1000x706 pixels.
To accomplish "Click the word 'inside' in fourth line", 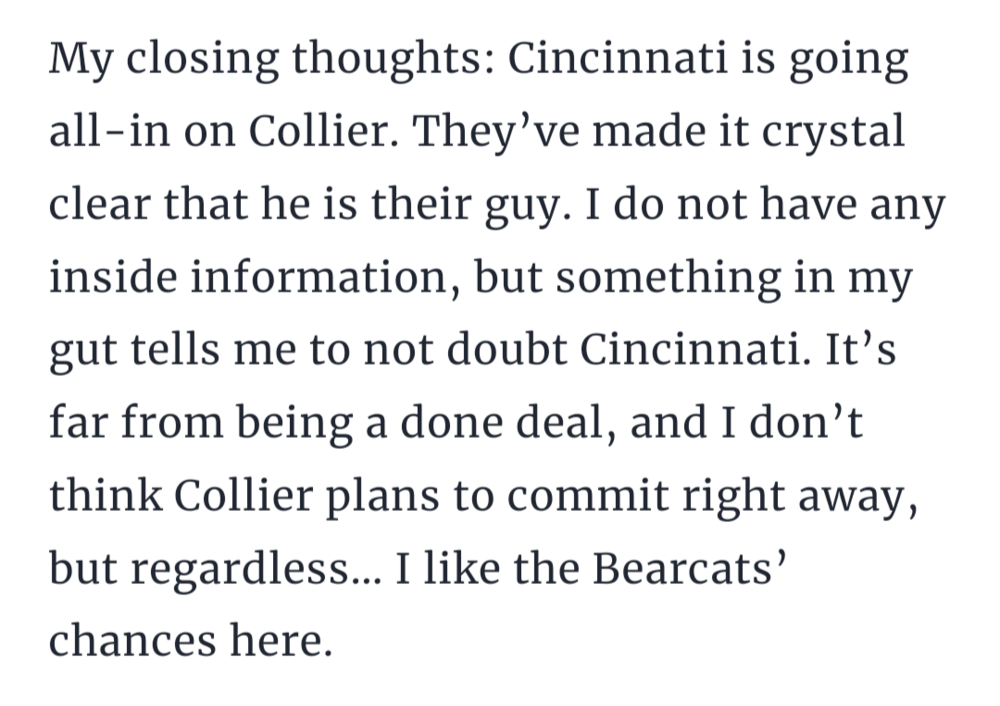I will point(113,277).
